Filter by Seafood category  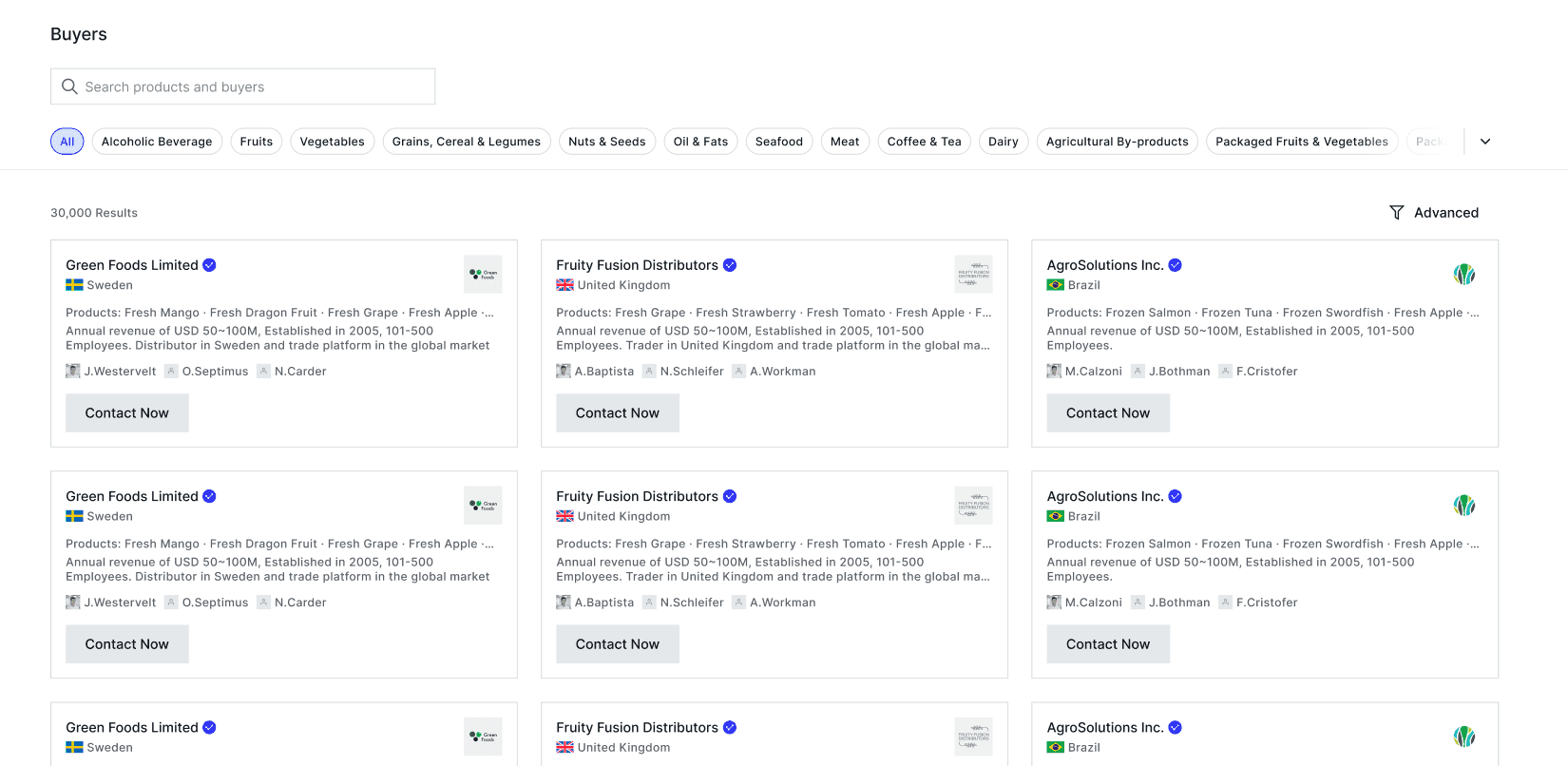pos(779,142)
